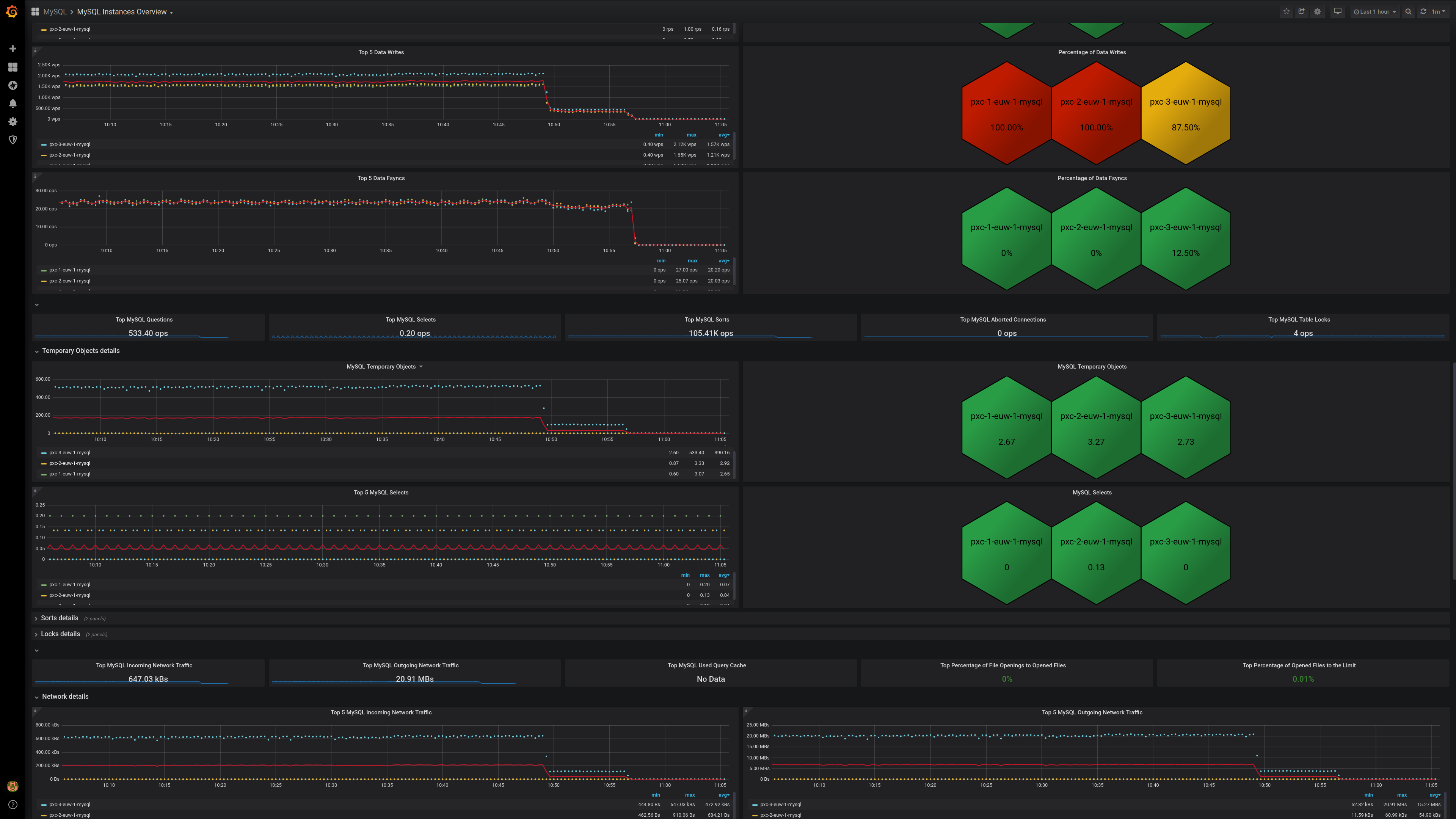This screenshot has width=1456, height=819.
Task: Sort Data Fsyncs legend by min column
Action: click(661, 260)
